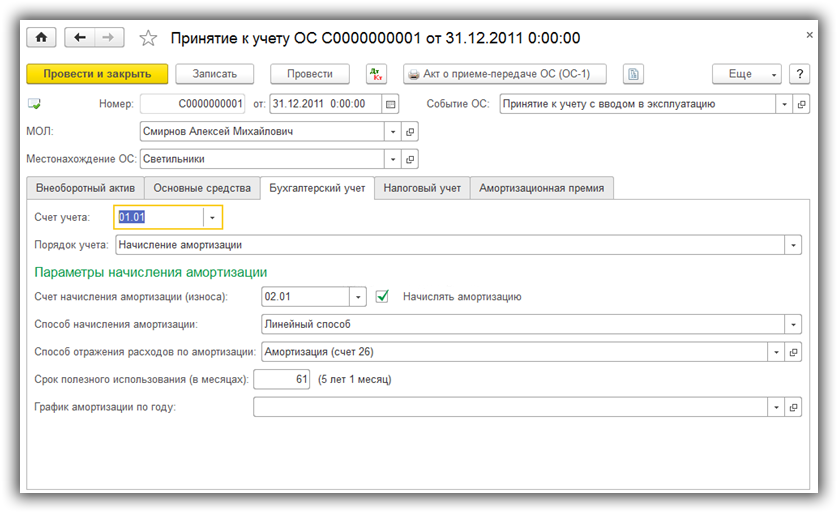The height and width of the screenshot is (513, 838).
Task: Expand the Счет учета 01.01 dropdown
Action: click(x=212, y=217)
